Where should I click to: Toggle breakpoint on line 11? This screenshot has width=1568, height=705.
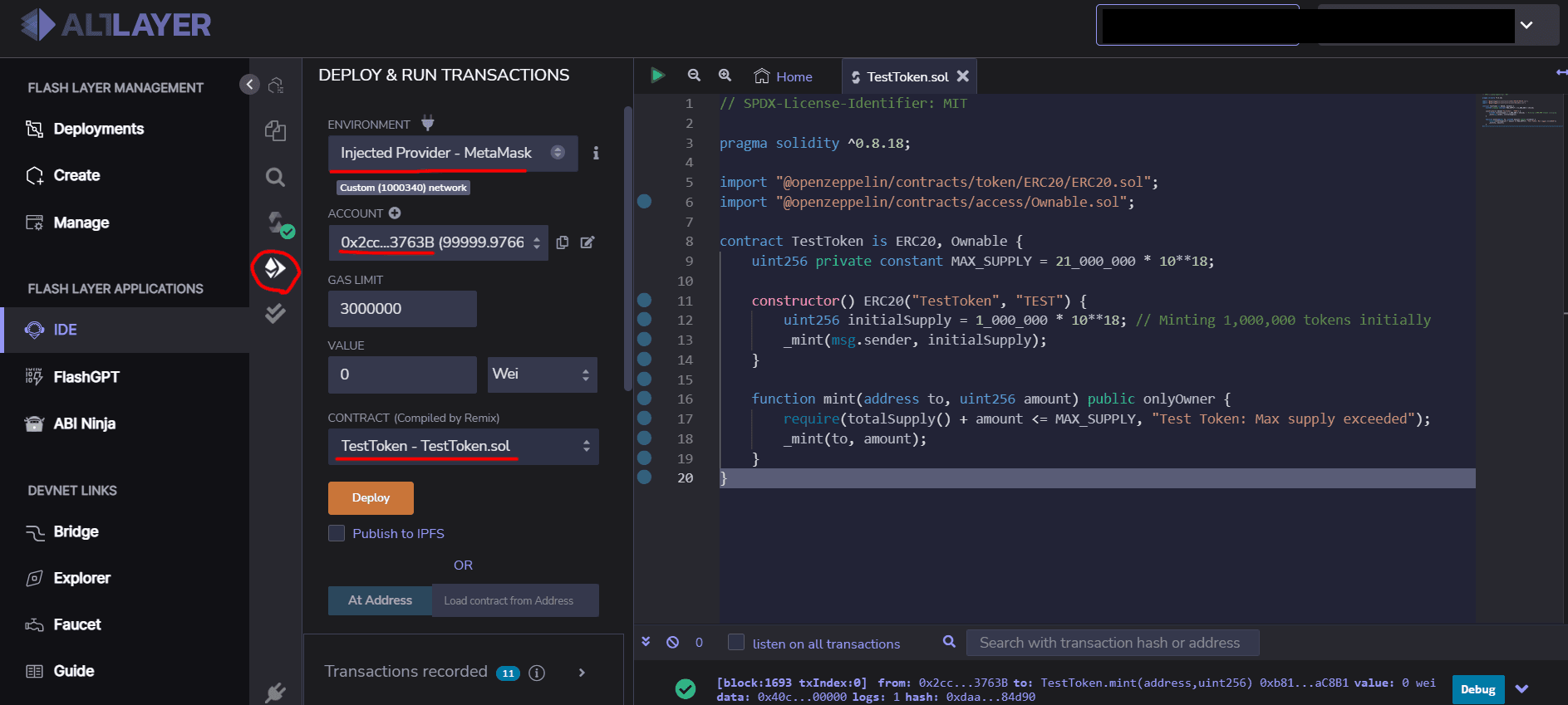point(644,300)
